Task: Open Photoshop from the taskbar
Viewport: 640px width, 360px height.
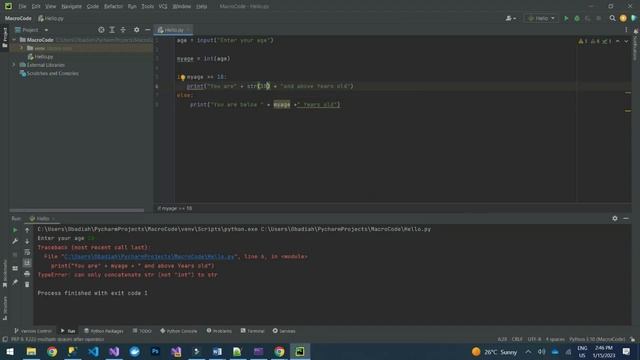Action: [x=155, y=351]
